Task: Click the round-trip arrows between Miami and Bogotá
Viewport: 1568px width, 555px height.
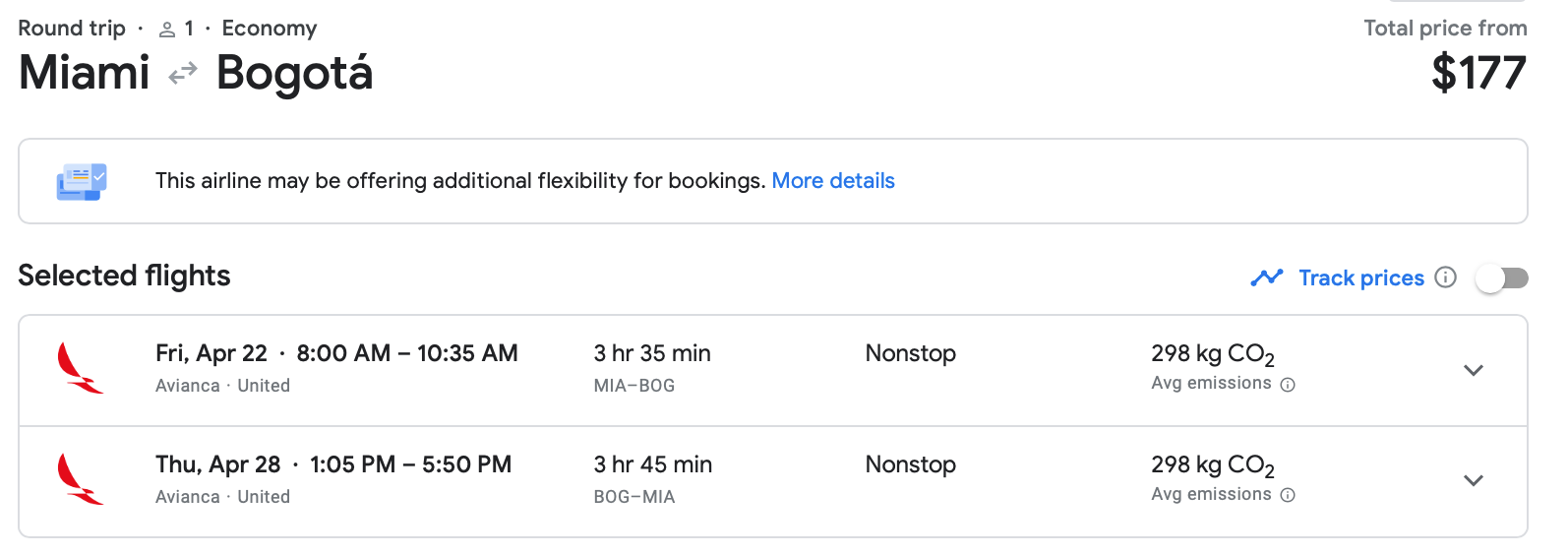Action: coord(183,74)
